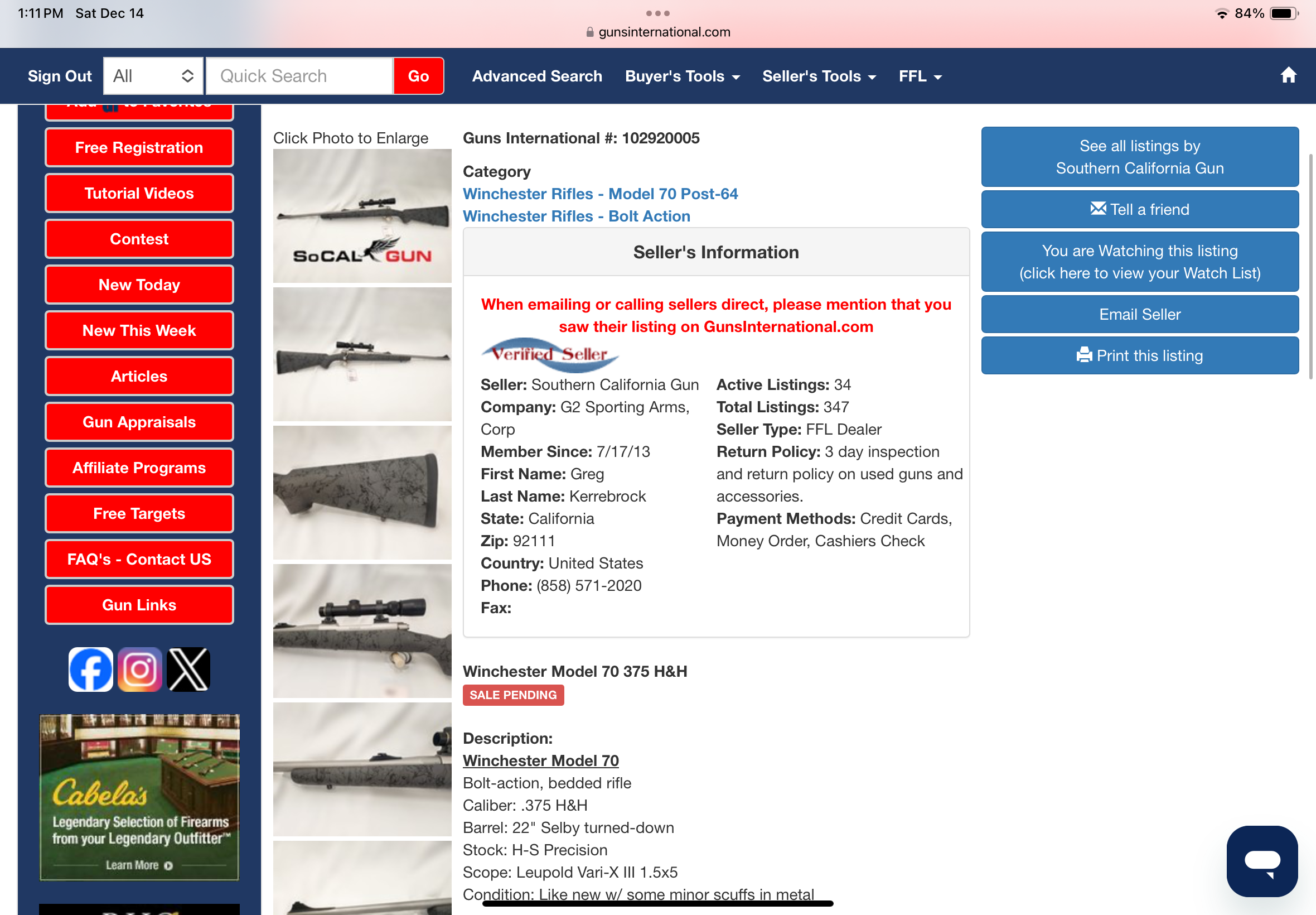Open Gun Appraisals

tap(139, 422)
